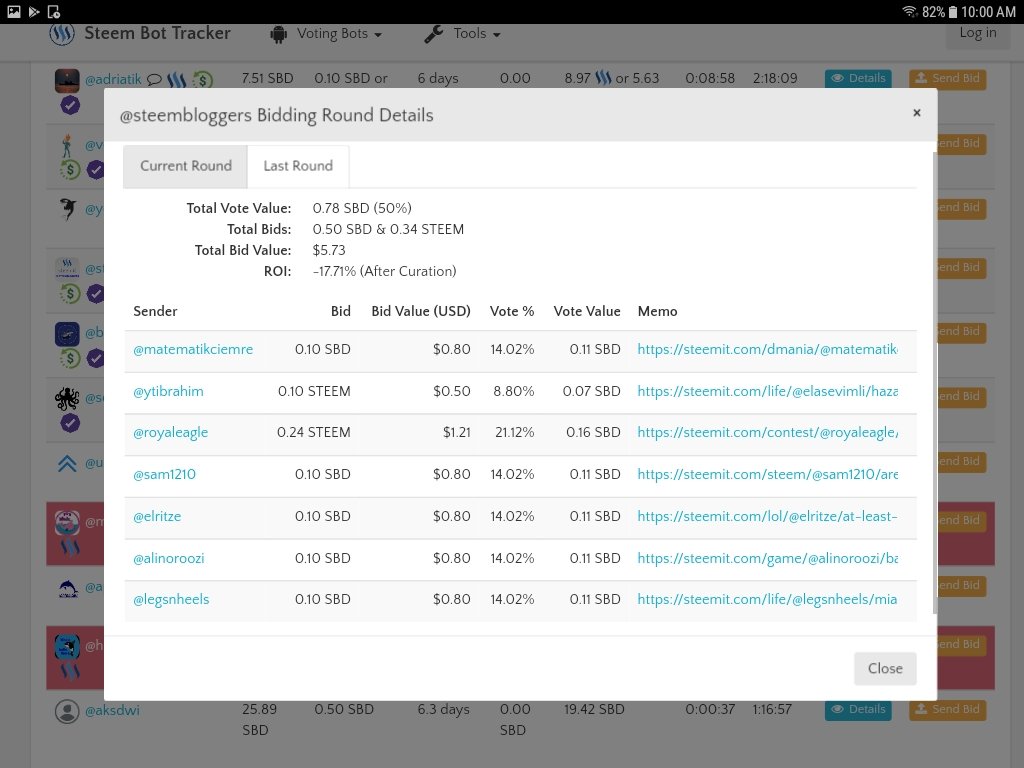Close the dialog with the X icon
Screen dimensions: 1024x768
[x=916, y=113]
